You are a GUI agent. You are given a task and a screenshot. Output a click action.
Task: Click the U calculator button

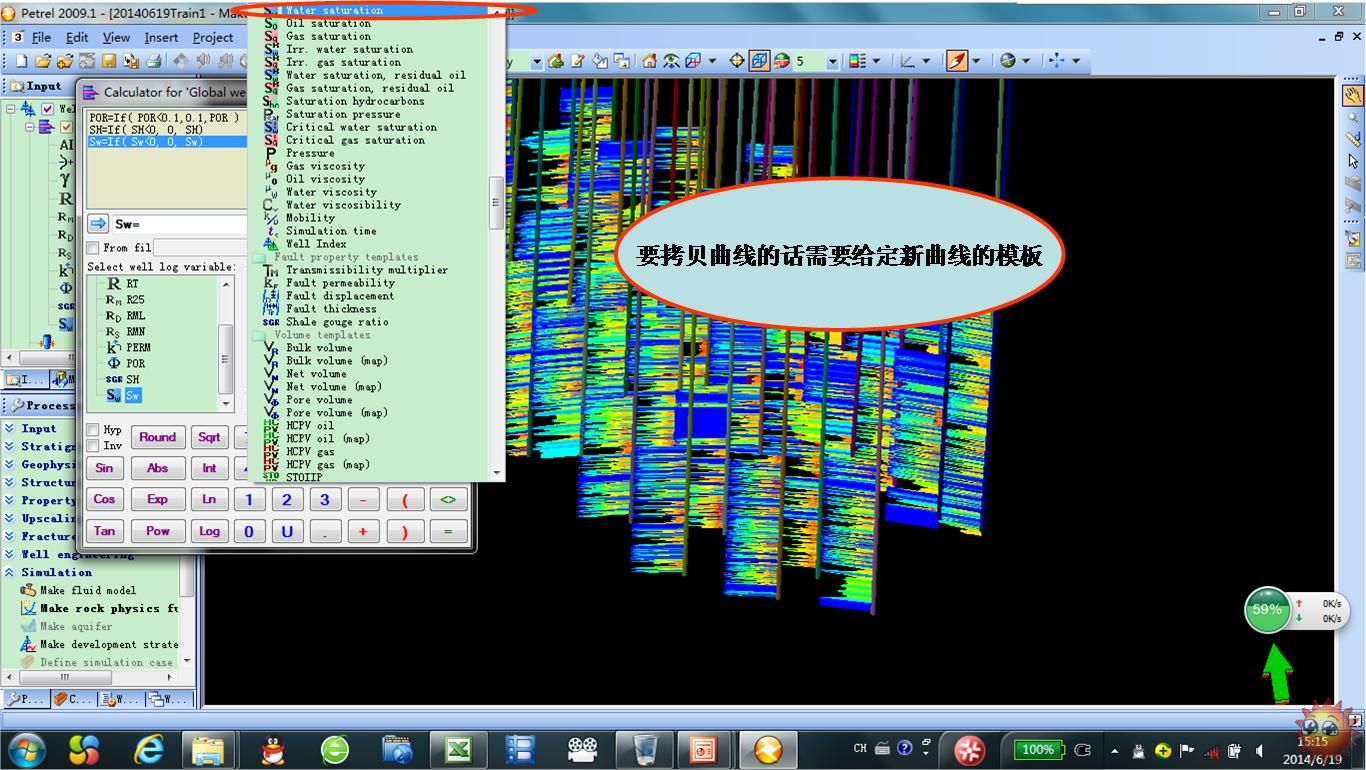pyautogui.click(x=287, y=531)
